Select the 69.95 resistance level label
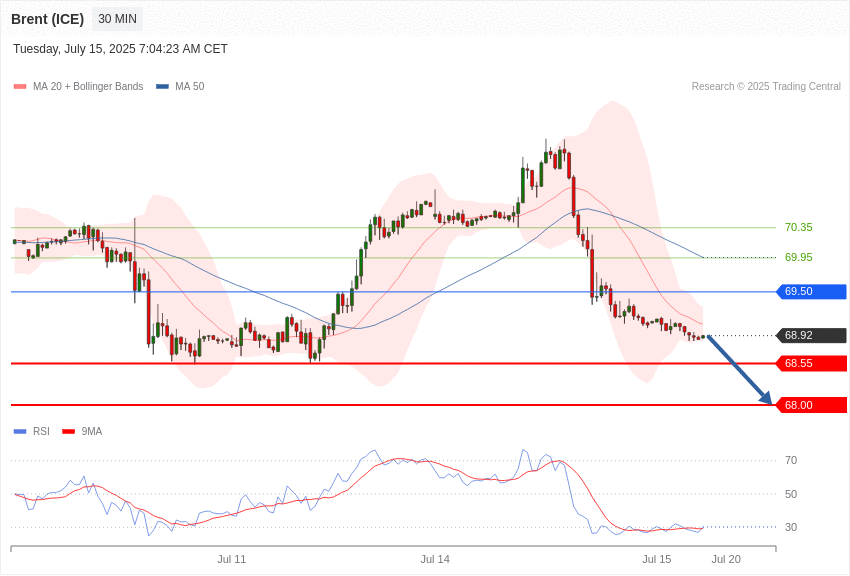The image size is (850, 576). [799, 257]
